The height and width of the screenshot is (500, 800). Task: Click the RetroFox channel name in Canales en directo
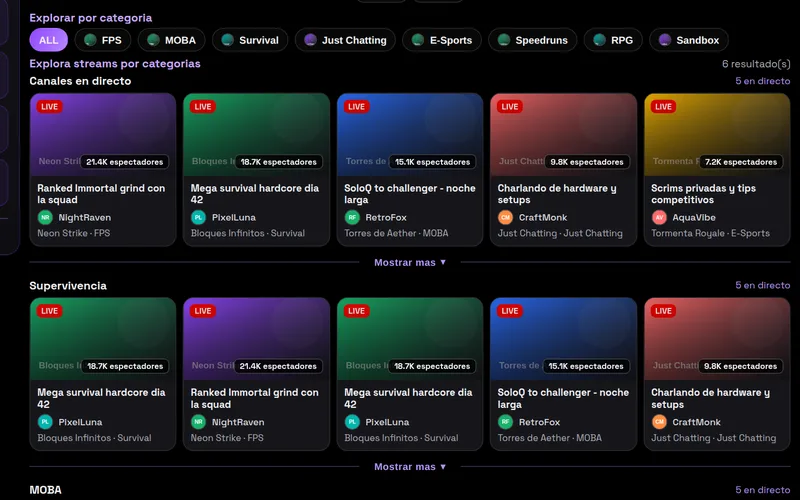point(386,217)
